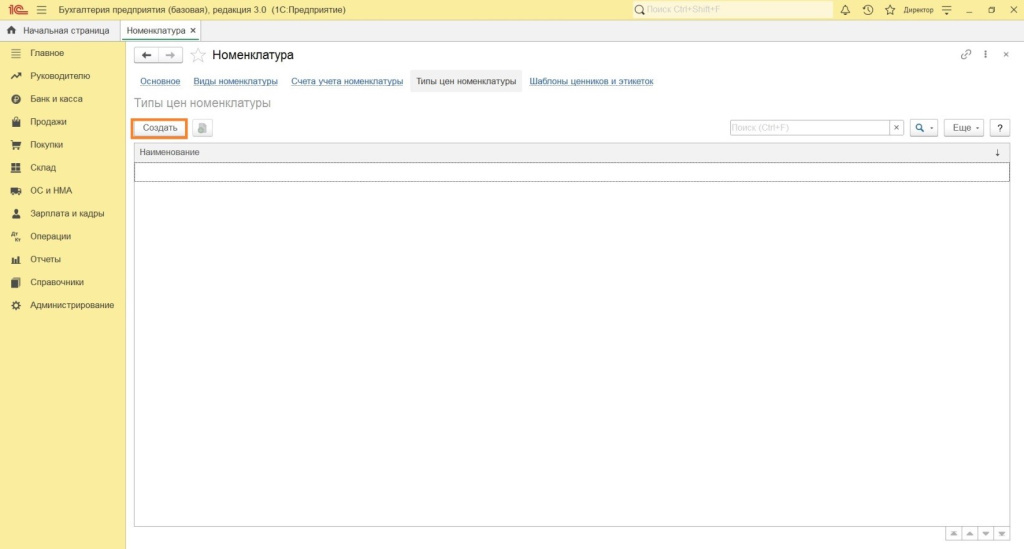The width and height of the screenshot is (1024, 549).
Task: Open service settings menu next to Директор
Action: pos(947,10)
